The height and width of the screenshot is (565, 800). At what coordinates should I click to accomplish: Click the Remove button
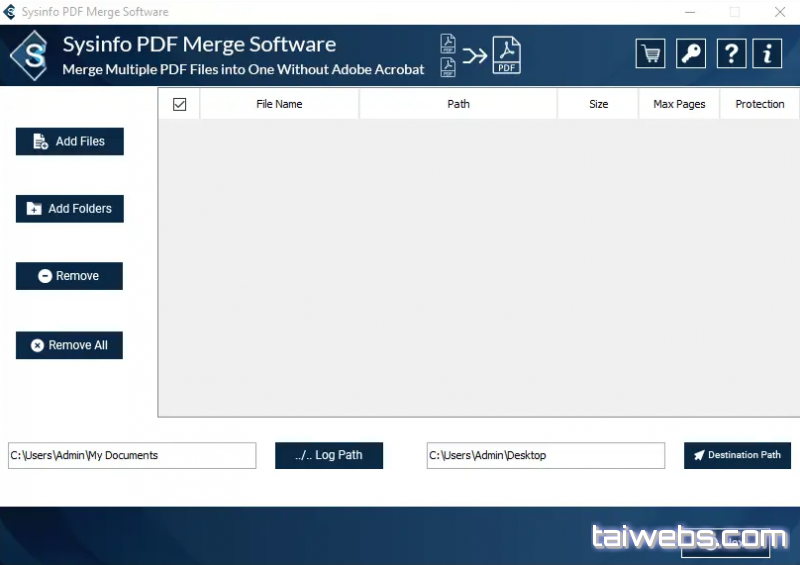pos(69,276)
